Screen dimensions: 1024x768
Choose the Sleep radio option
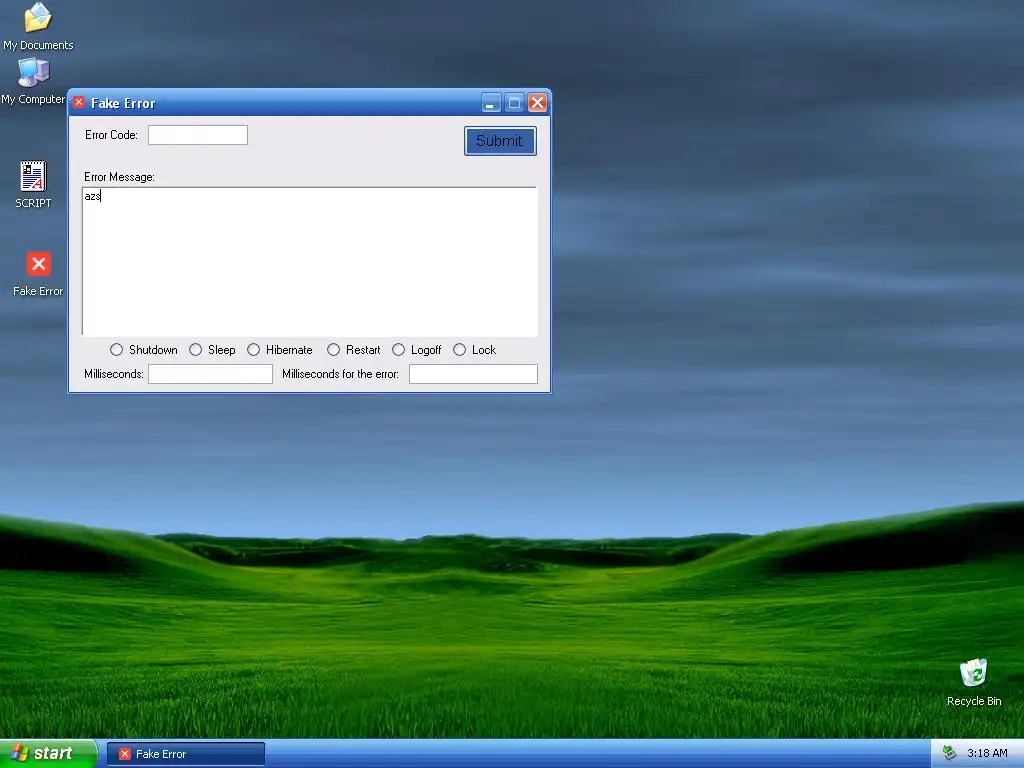195,350
